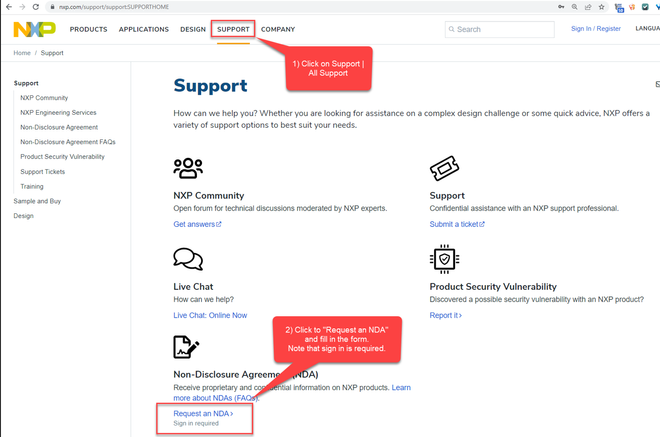Open Support Tickets in sidebar

click(x=43, y=172)
